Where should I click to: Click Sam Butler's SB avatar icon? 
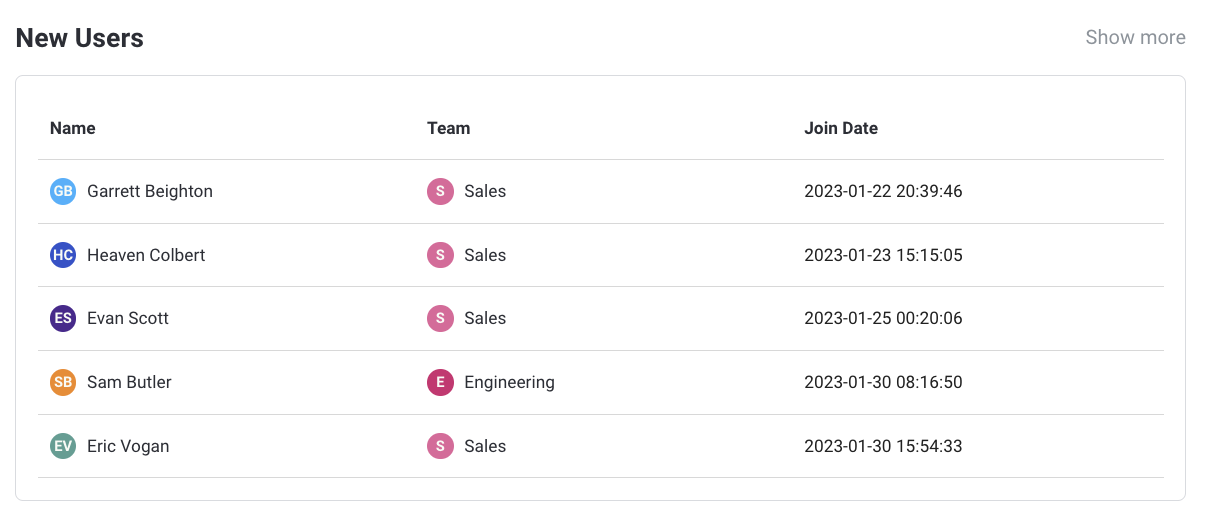pyautogui.click(x=63, y=382)
